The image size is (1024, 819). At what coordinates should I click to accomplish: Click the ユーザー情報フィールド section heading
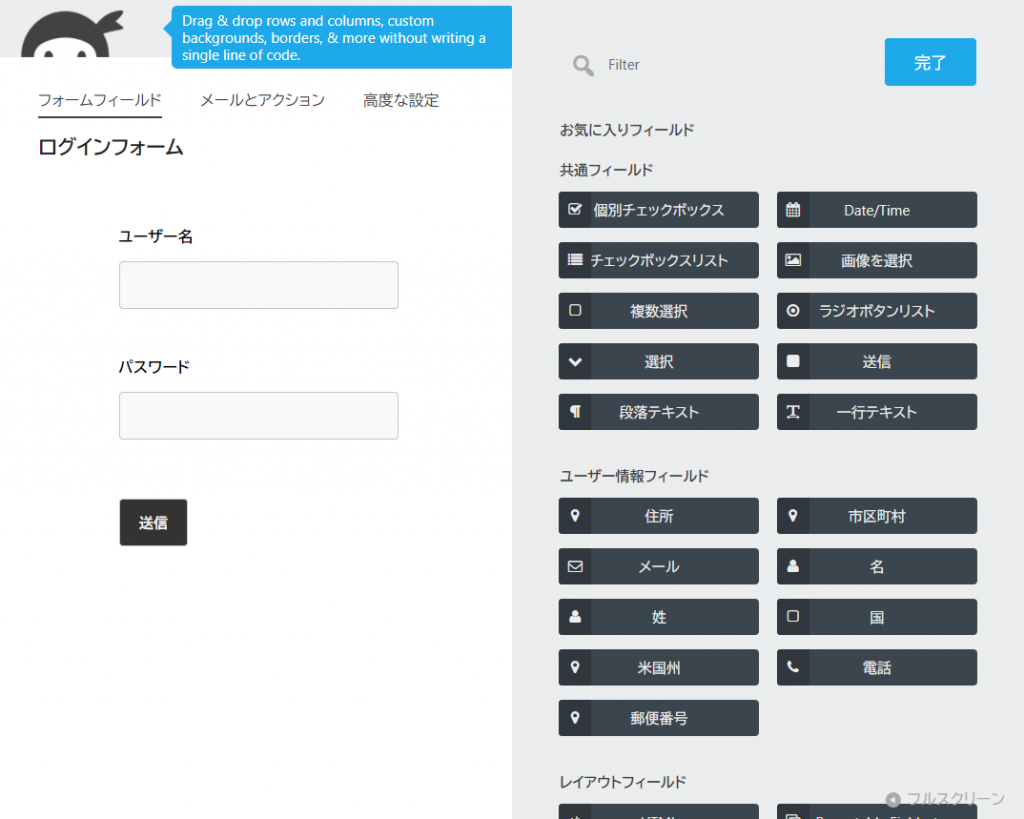coord(634,476)
